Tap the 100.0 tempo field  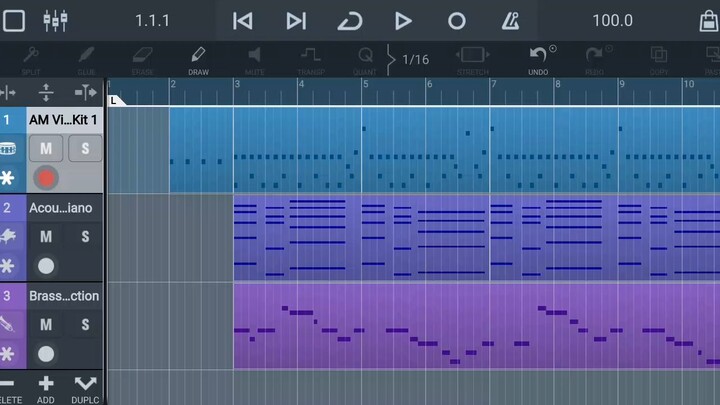(612, 20)
